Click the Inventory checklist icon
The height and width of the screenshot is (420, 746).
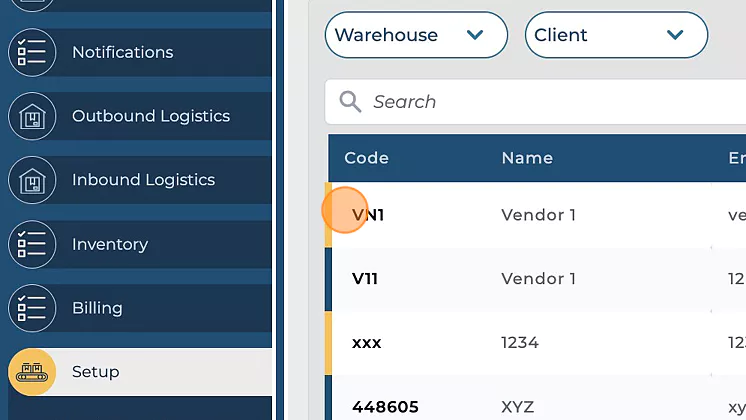click(32, 244)
